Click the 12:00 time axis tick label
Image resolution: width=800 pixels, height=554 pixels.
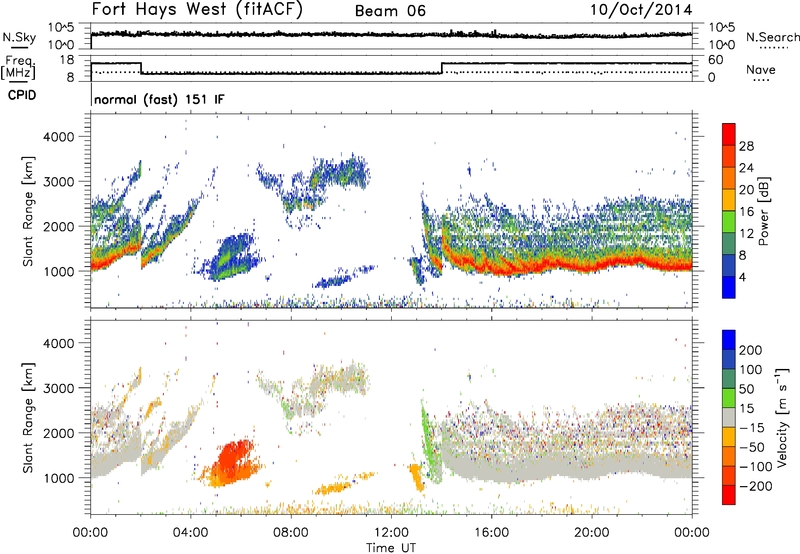[391, 533]
